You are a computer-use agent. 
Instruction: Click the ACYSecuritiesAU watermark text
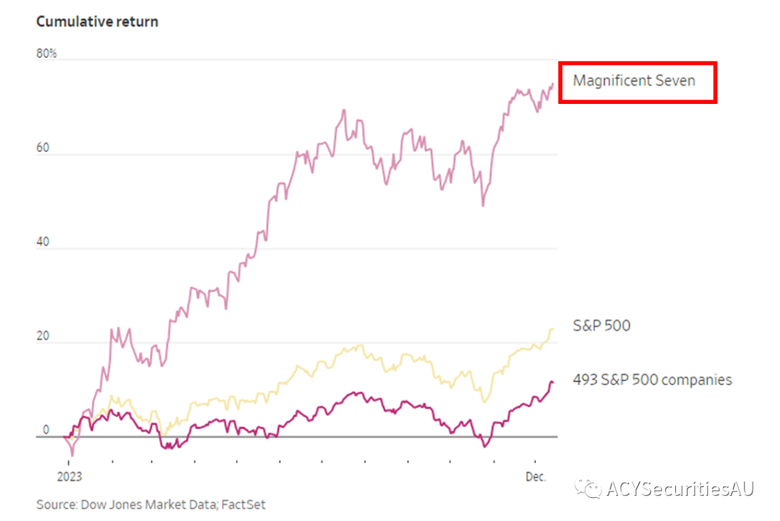tap(680, 489)
